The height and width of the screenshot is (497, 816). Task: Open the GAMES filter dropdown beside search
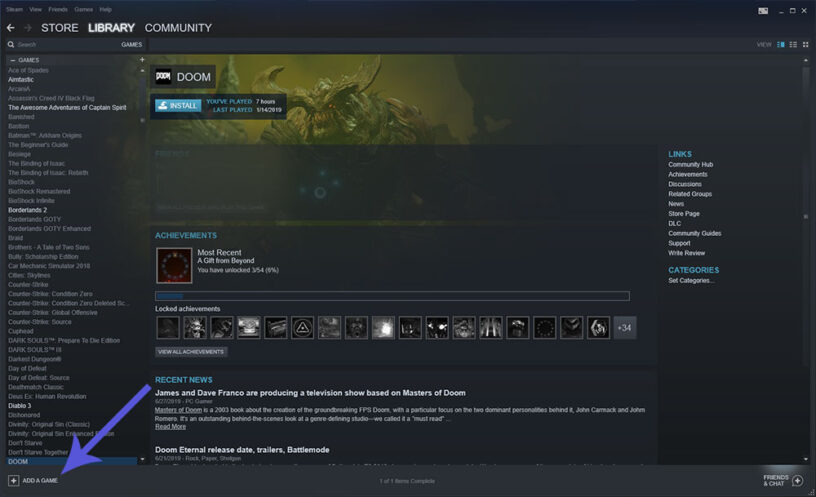(x=131, y=45)
